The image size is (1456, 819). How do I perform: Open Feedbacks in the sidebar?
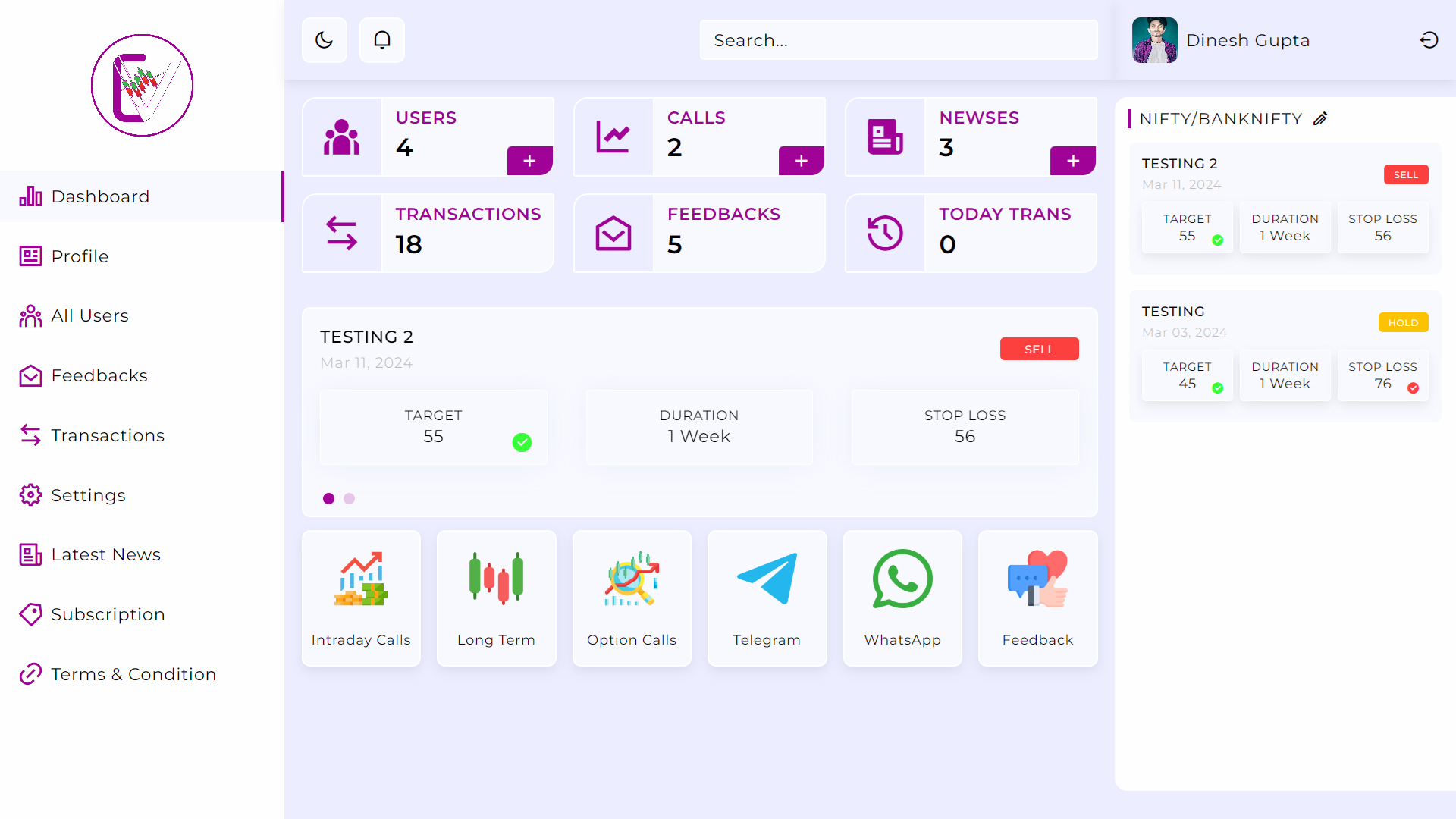(142, 375)
